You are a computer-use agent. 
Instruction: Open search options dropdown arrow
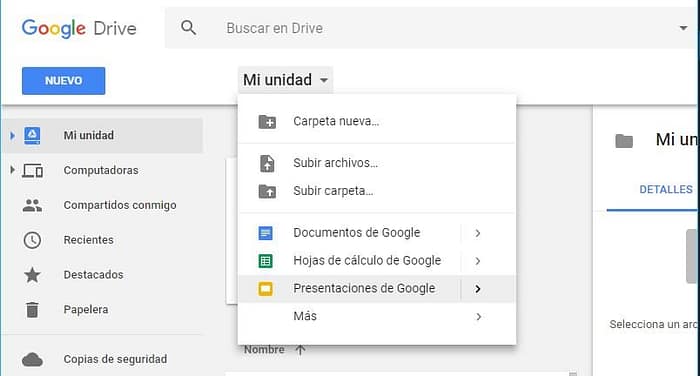(x=683, y=28)
